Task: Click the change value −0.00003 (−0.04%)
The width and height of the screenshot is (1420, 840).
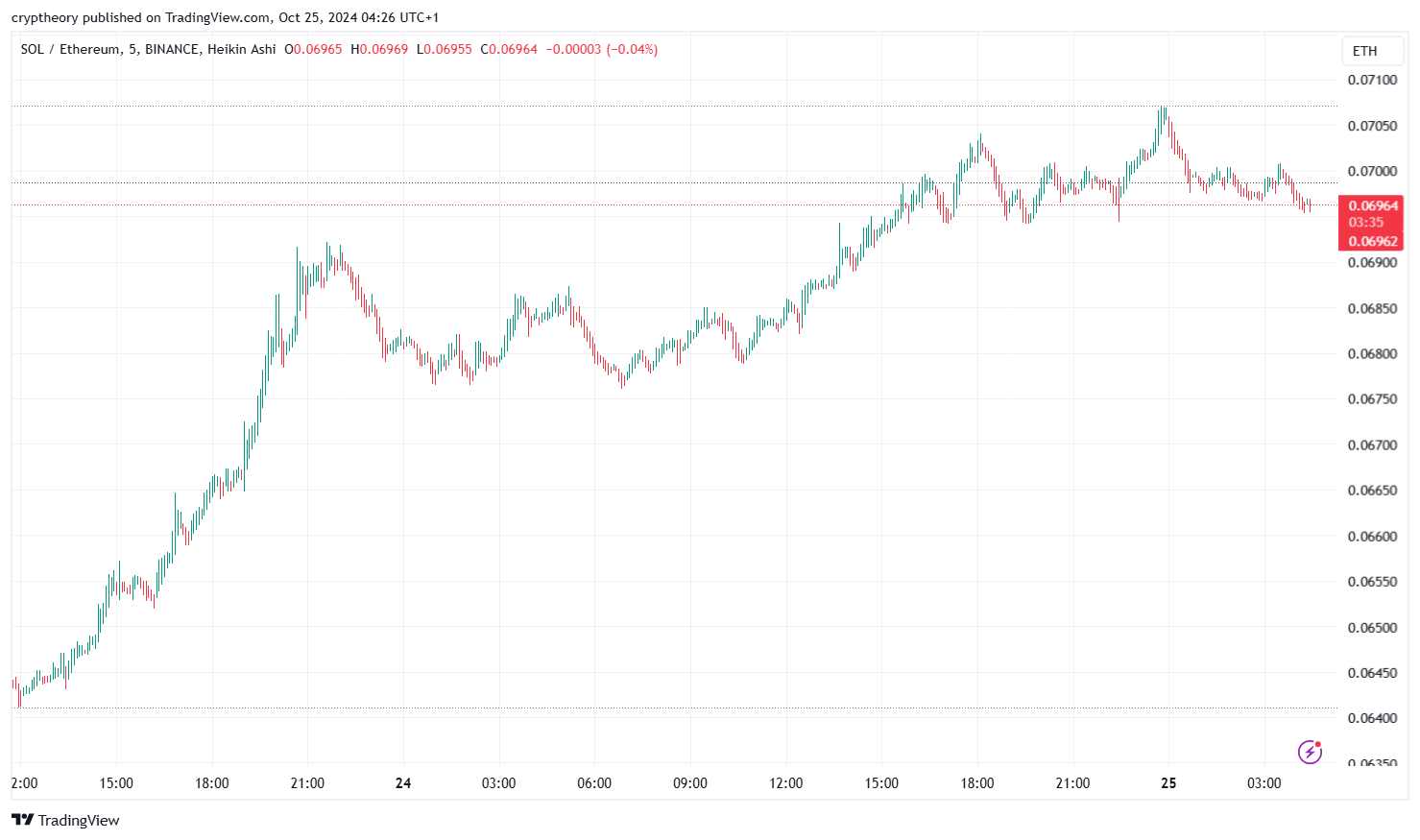Action: pos(602,49)
